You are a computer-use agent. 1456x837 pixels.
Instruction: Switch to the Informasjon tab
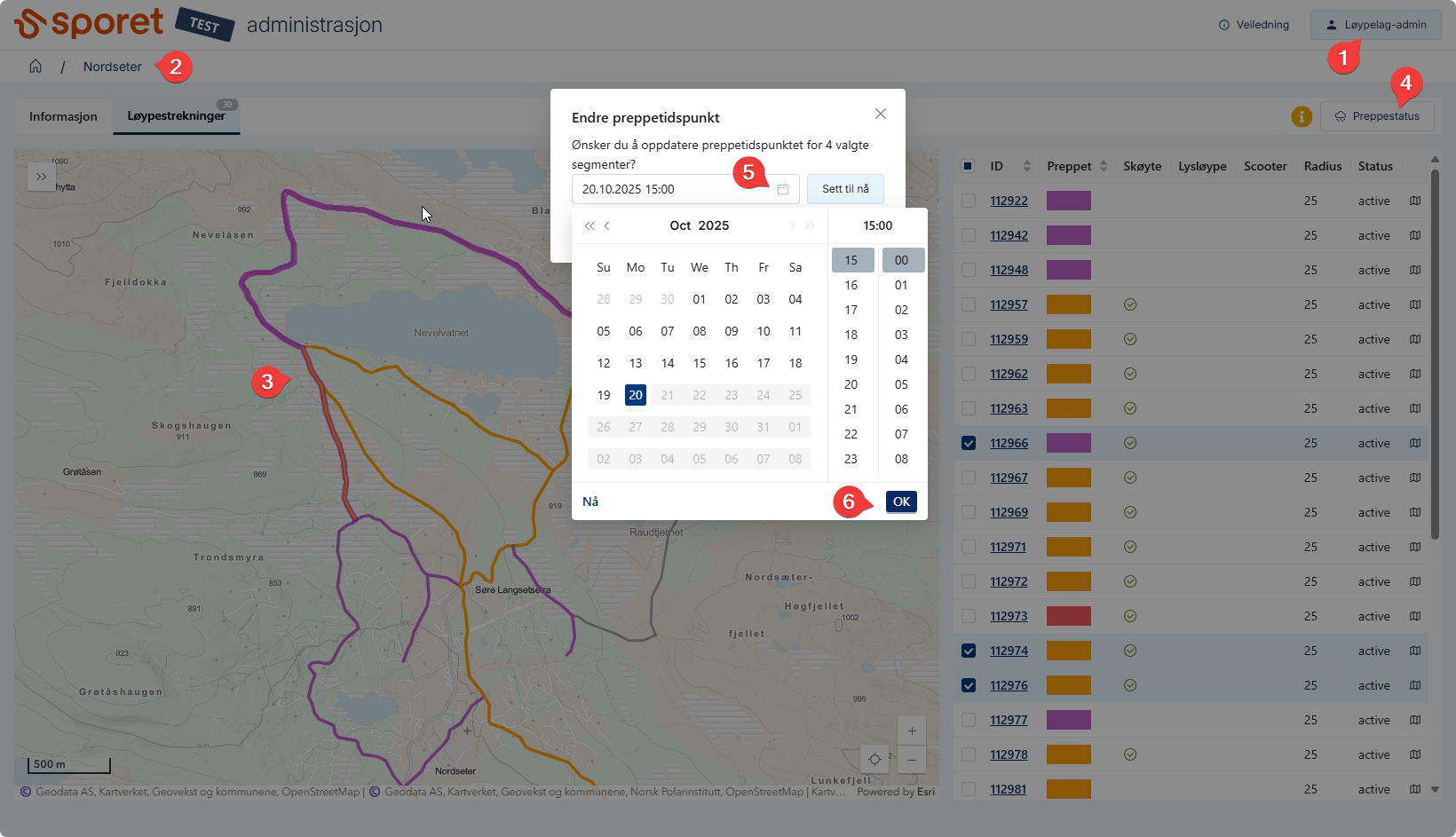(63, 116)
